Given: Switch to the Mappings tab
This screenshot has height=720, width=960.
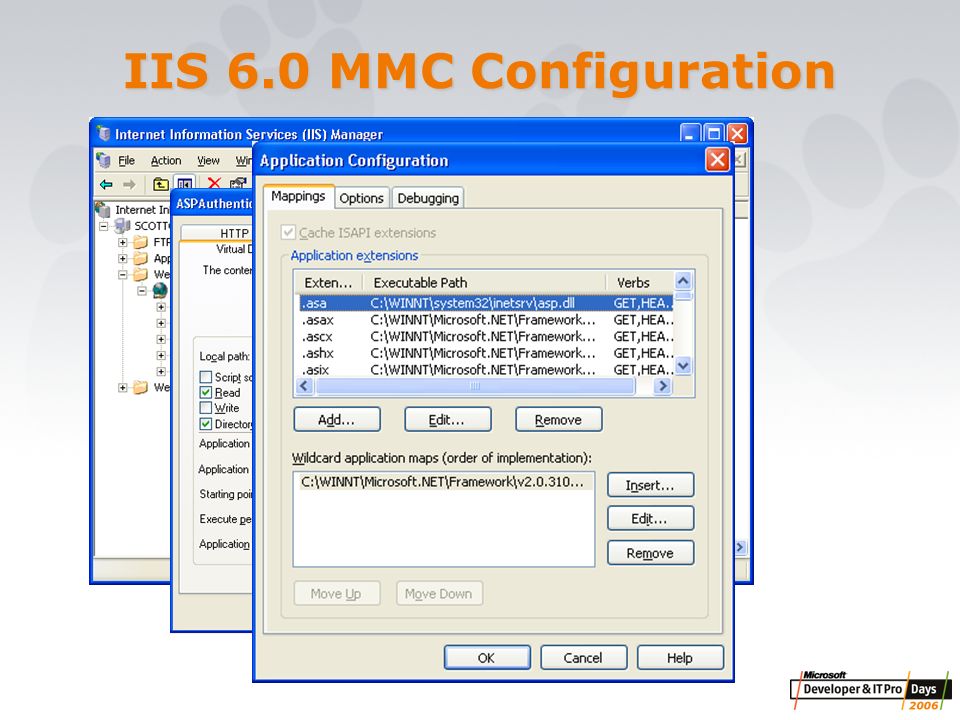Looking at the screenshot, I should click(x=298, y=196).
